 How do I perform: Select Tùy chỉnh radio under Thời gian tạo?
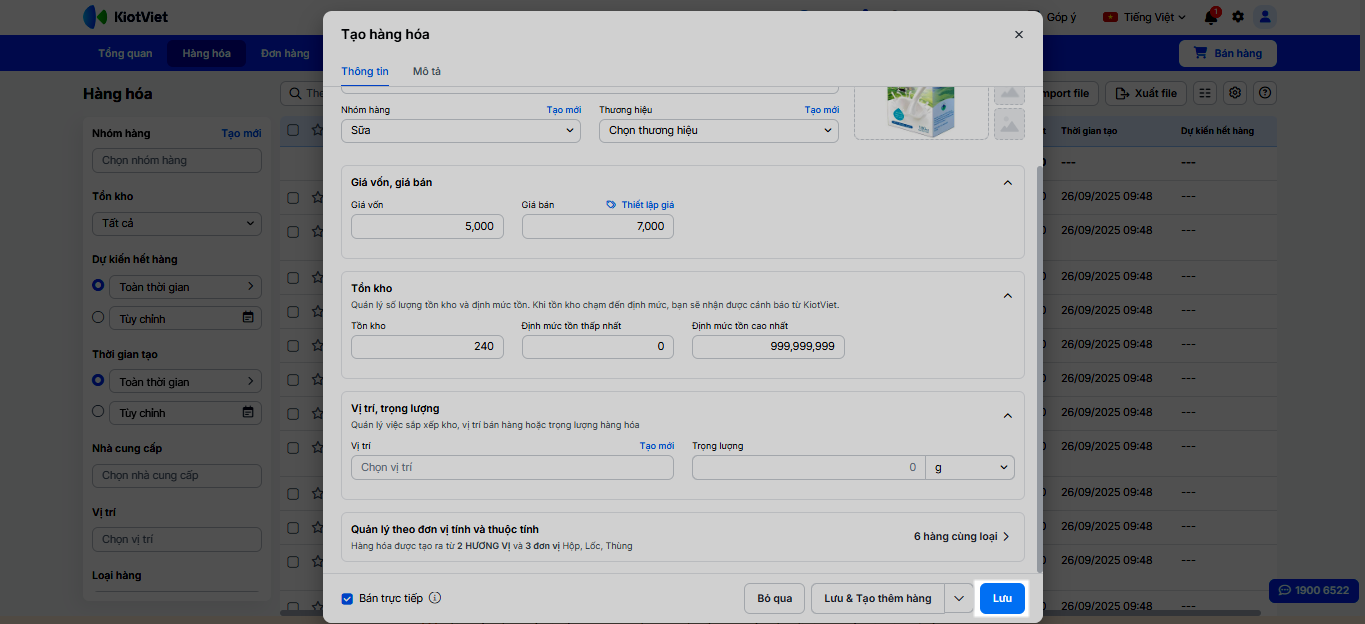[98, 411]
